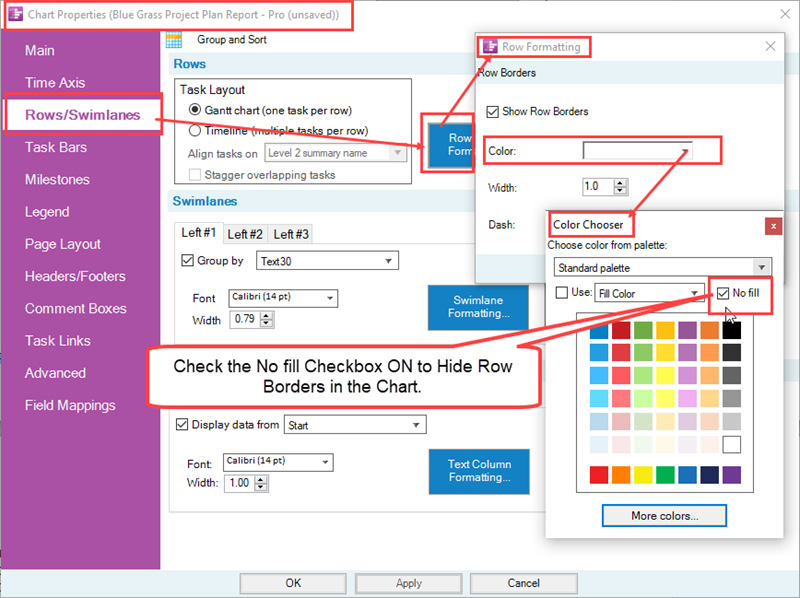Click Text Column Formatting button
The width and height of the screenshot is (800, 598).
pyautogui.click(x=479, y=471)
